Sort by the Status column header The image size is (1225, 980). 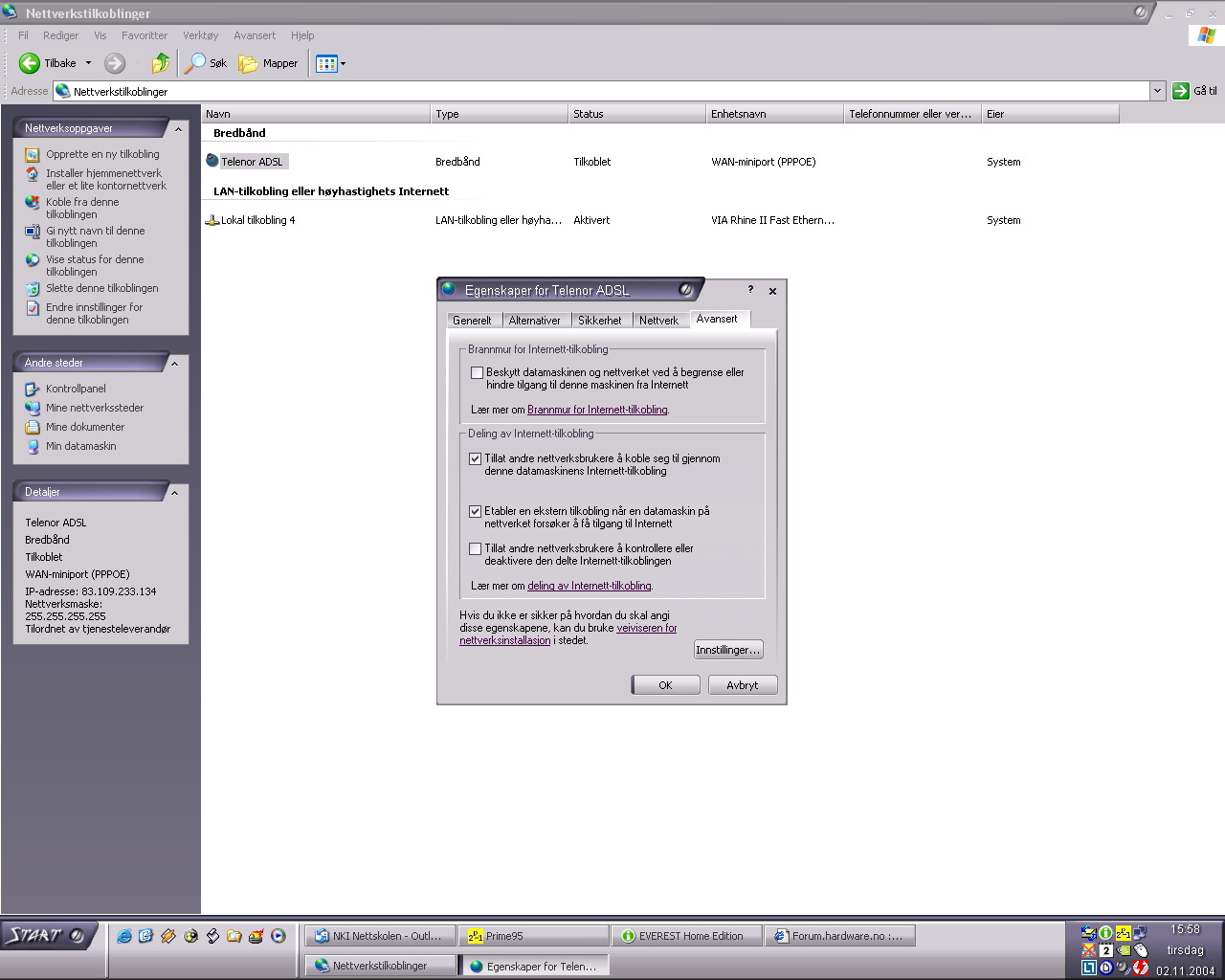point(636,114)
